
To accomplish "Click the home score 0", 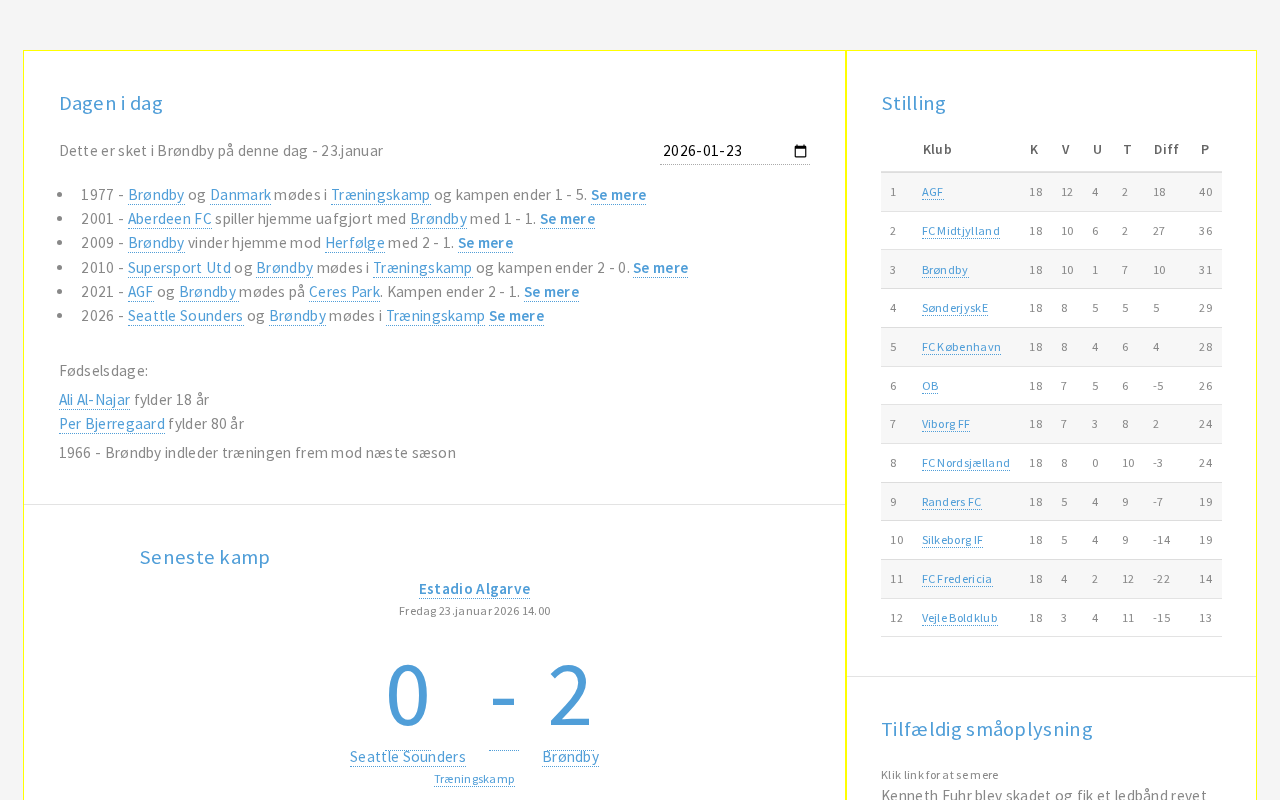I will click(x=408, y=695).
